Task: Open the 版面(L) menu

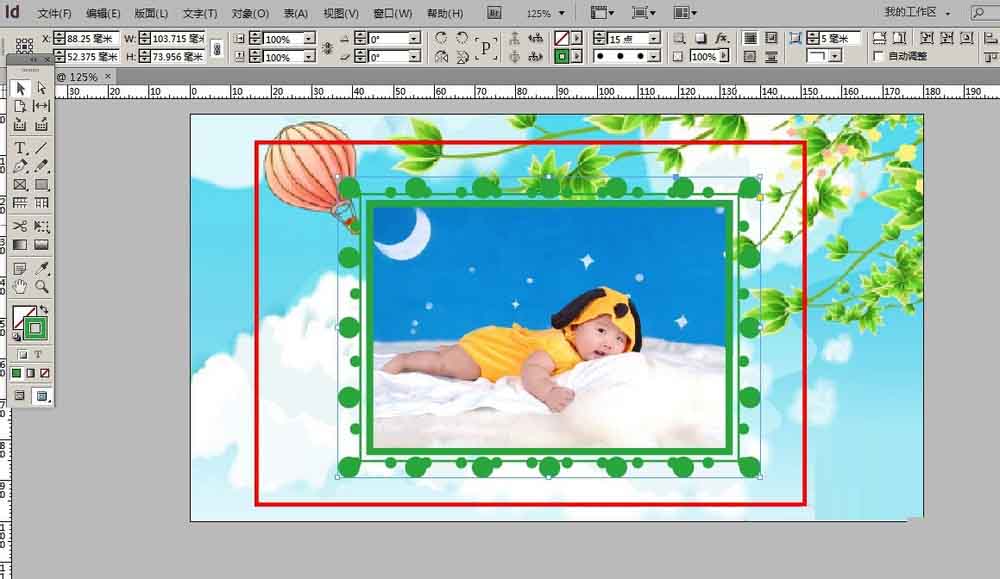Action: click(x=151, y=13)
